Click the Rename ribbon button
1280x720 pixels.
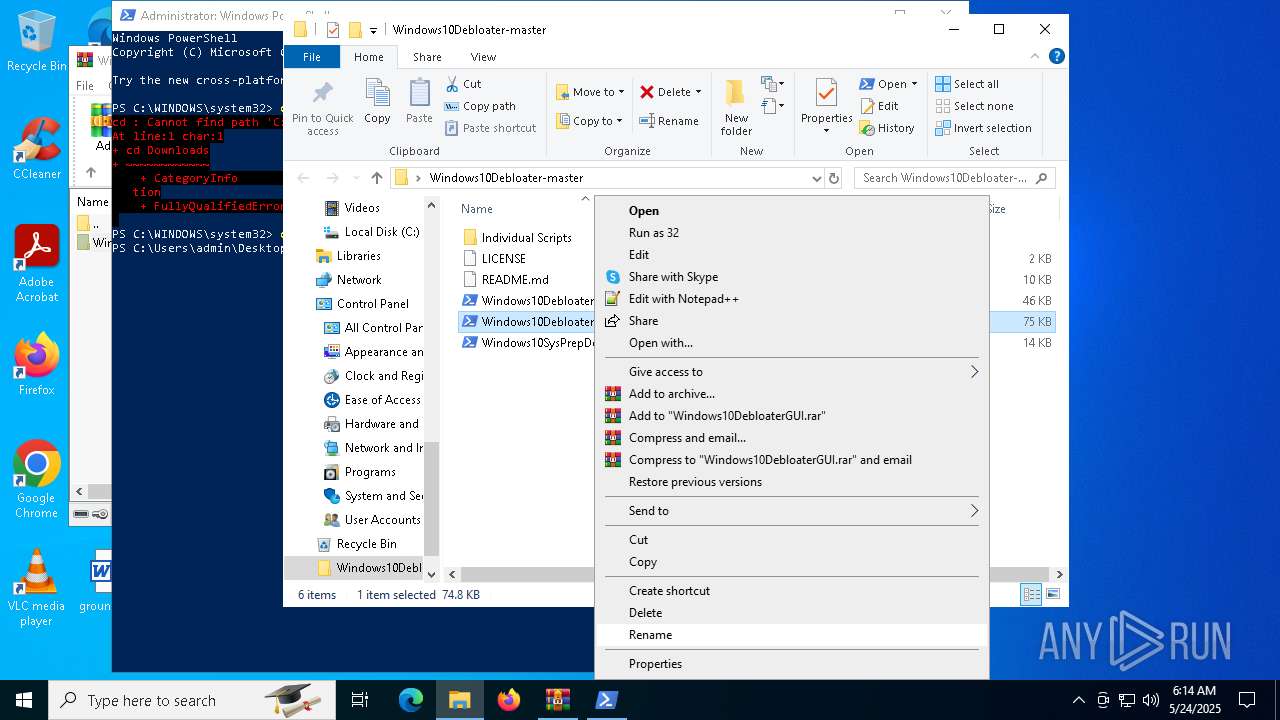(x=669, y=121)
